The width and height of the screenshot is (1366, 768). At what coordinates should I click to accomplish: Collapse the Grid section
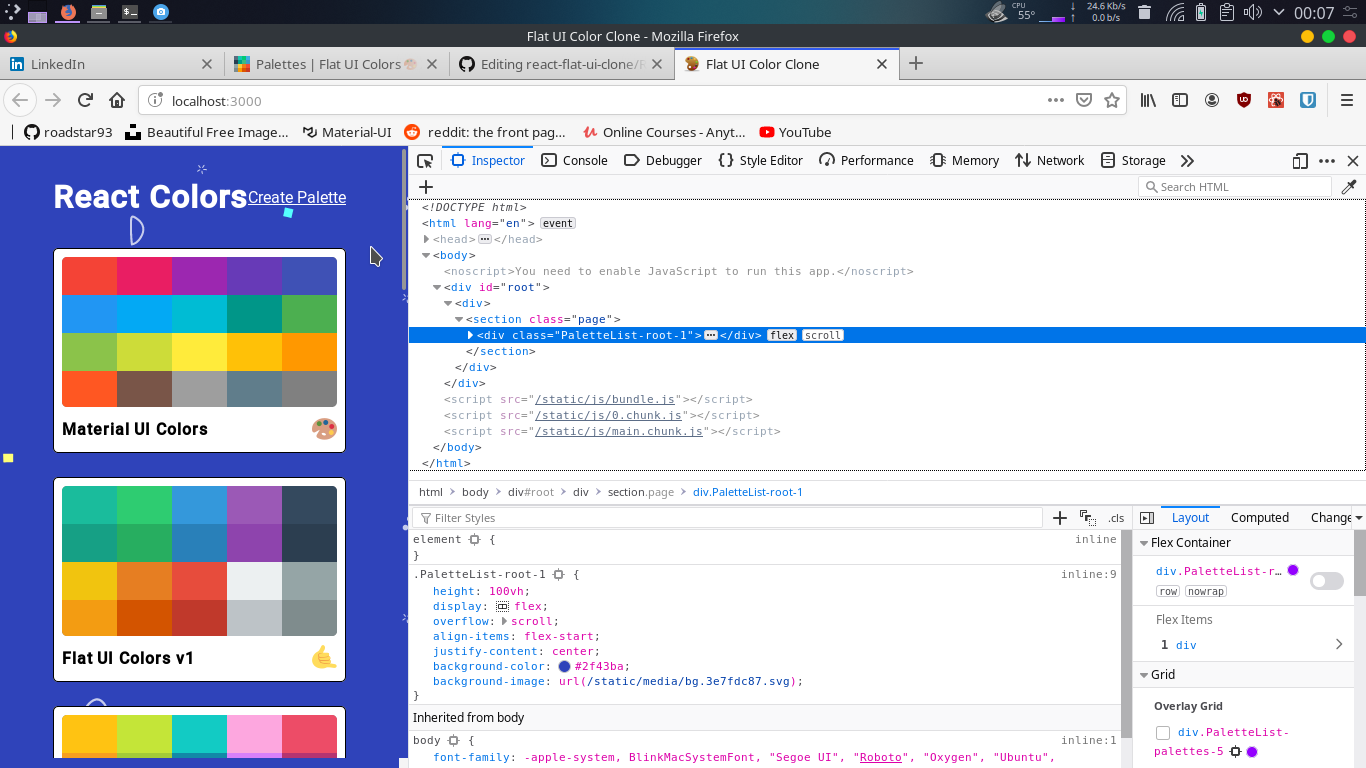pyautogui.click(x=1144, y=675)
